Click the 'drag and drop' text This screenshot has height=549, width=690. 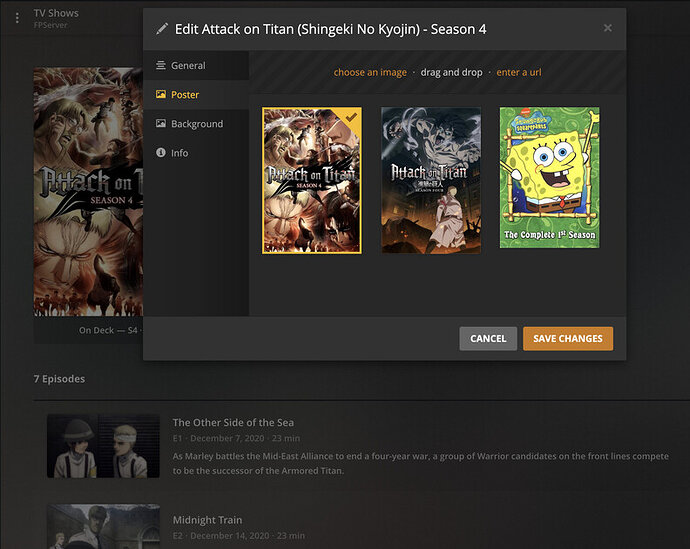[x=451, y=72]
